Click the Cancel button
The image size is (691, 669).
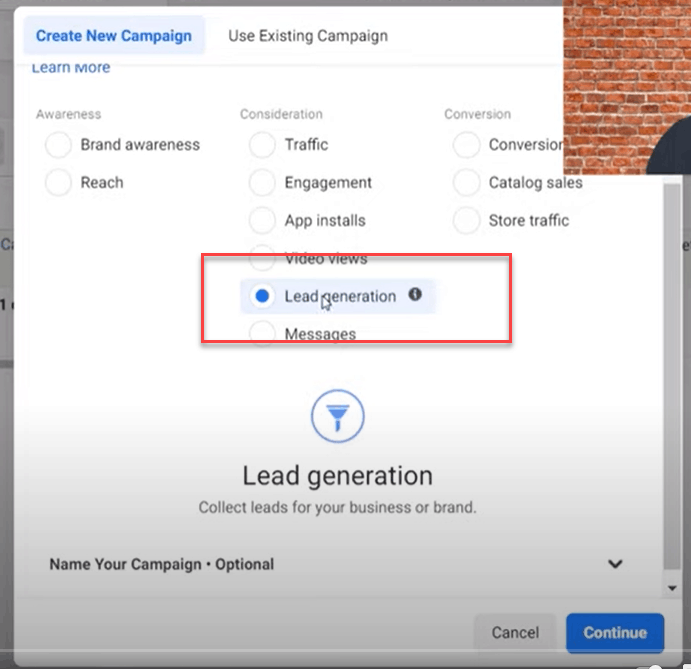click(x=515, y=633)
